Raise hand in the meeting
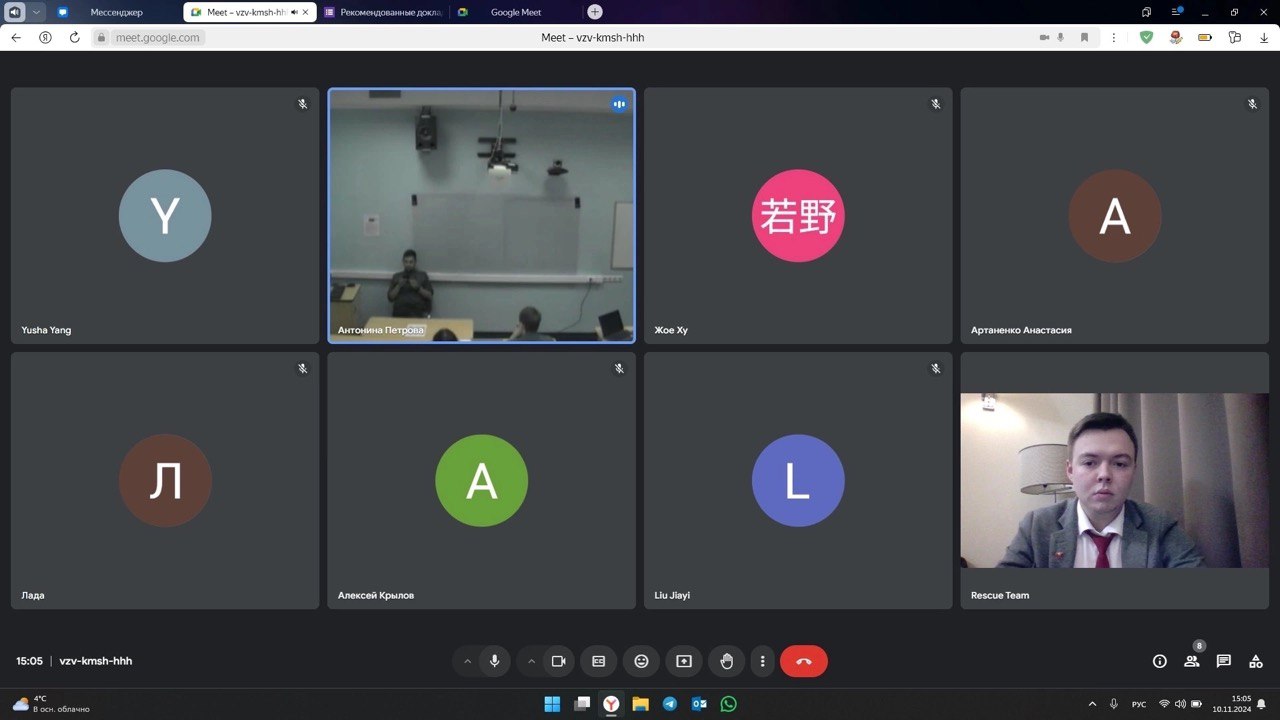The width and height of the screenshot is (1280, 720). (727, 661)
